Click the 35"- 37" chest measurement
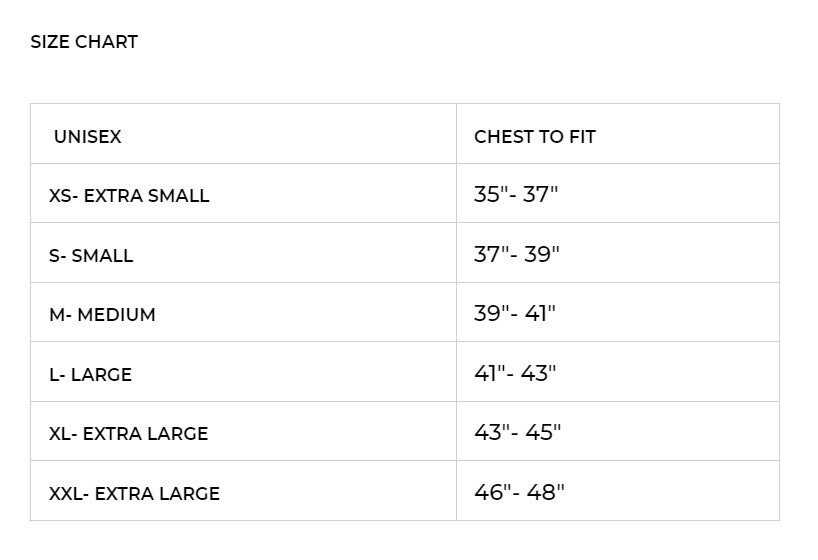 [x=516, y=195]
